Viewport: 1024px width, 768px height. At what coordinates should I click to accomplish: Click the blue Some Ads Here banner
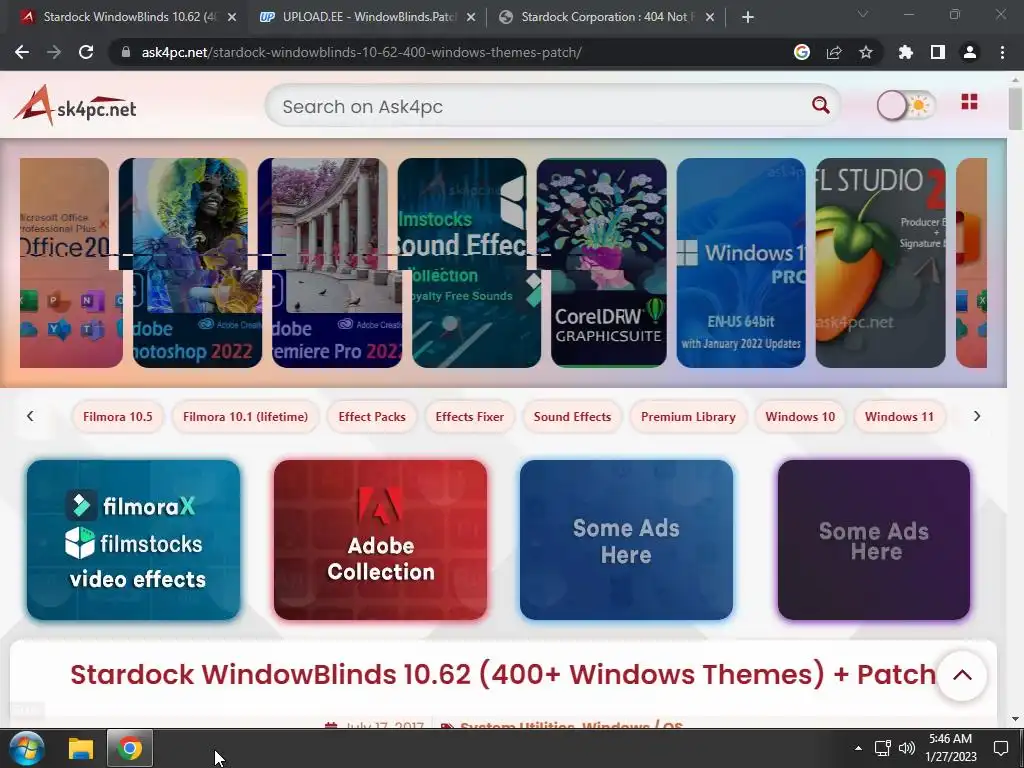pos(626,540)
